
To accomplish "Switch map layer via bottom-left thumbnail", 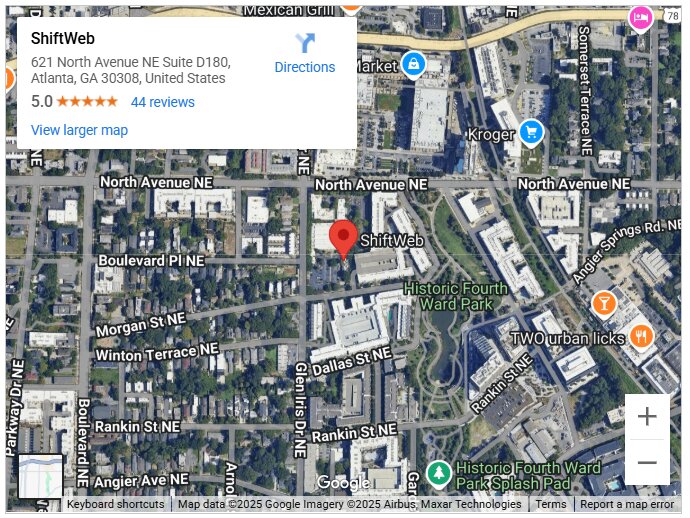I will [40, 477].
